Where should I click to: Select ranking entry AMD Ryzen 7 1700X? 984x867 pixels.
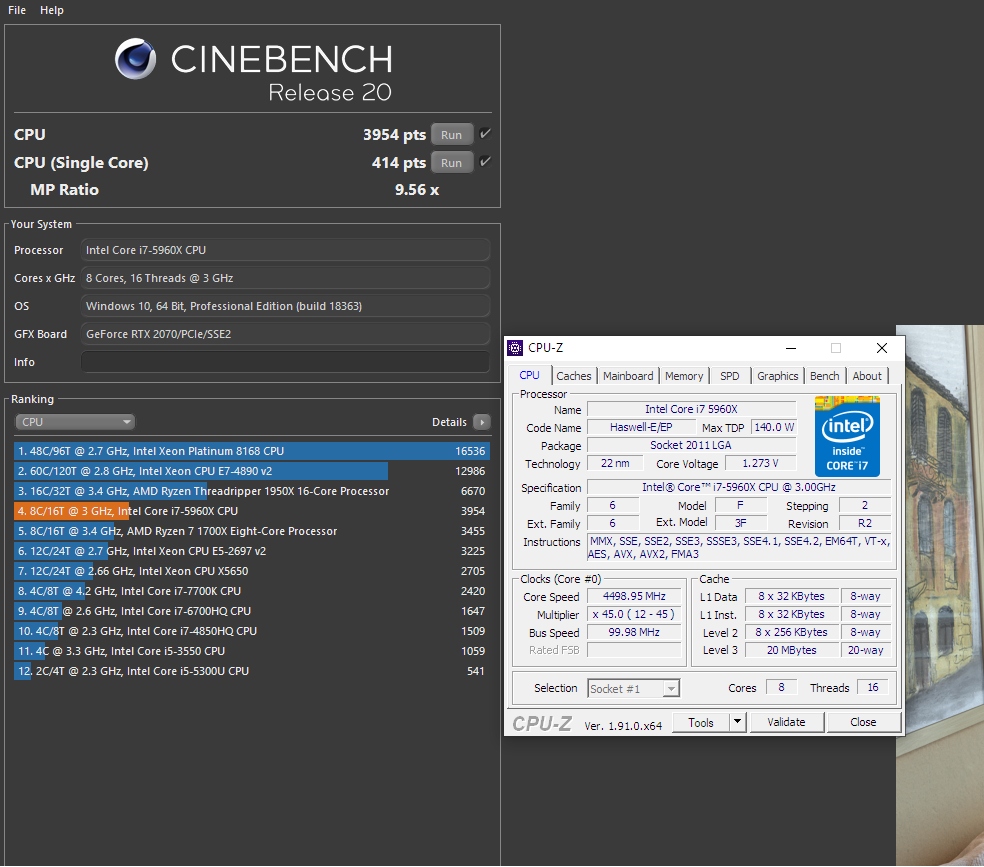point(252,531)
